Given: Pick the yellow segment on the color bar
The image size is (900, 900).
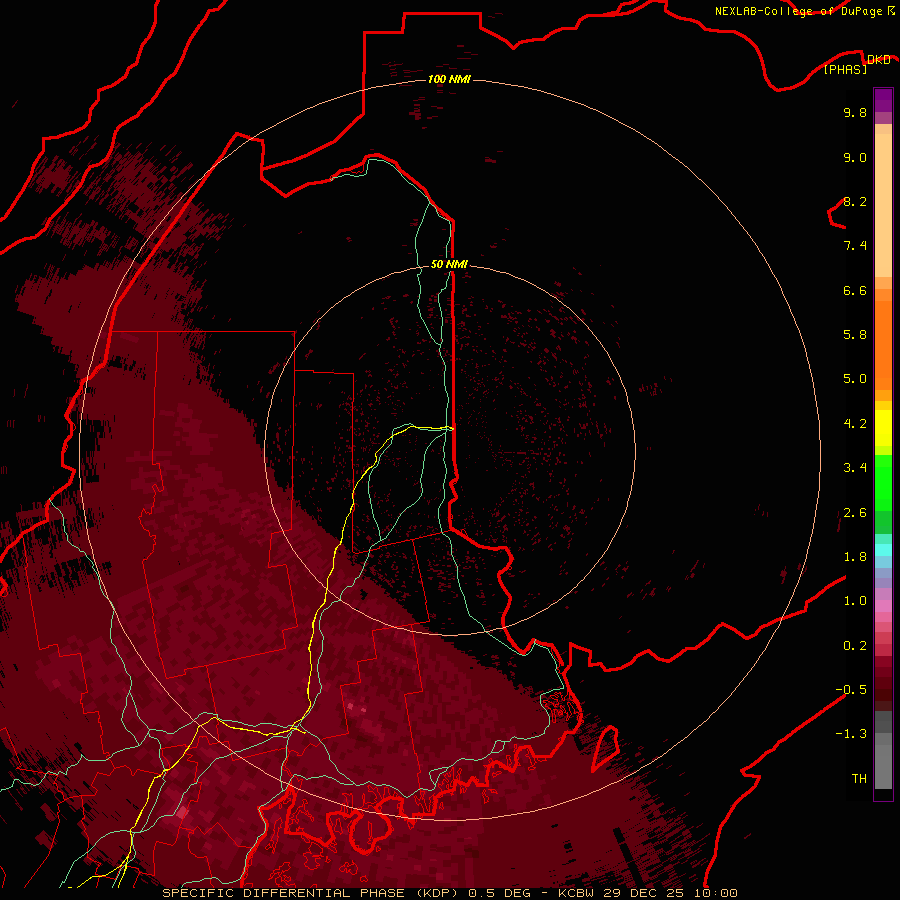Looking at the screenshot, I should (x=883, y=428).
